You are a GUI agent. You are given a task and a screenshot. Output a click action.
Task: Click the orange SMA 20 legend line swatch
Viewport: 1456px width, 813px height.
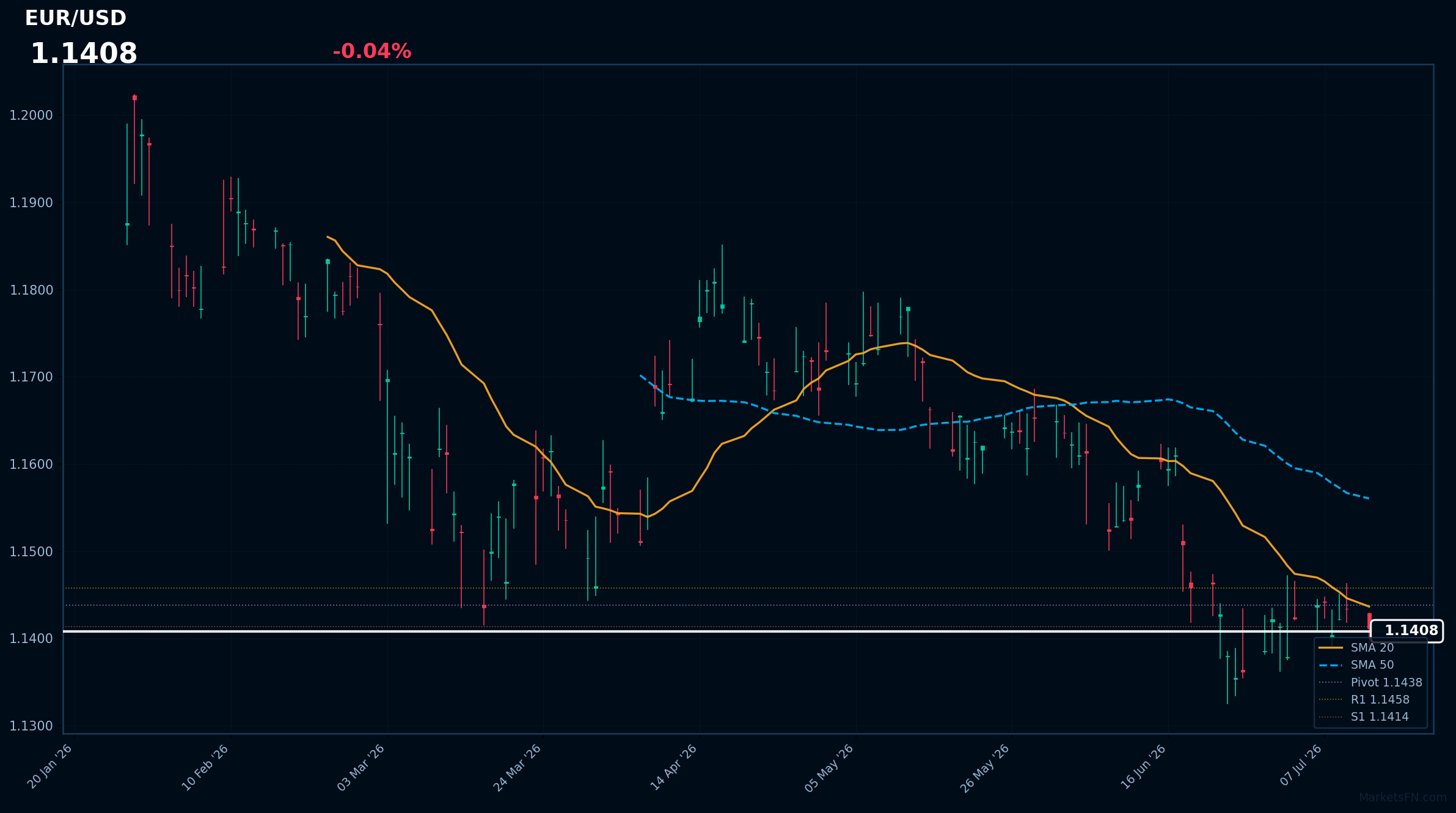[x=1331, y=648]
